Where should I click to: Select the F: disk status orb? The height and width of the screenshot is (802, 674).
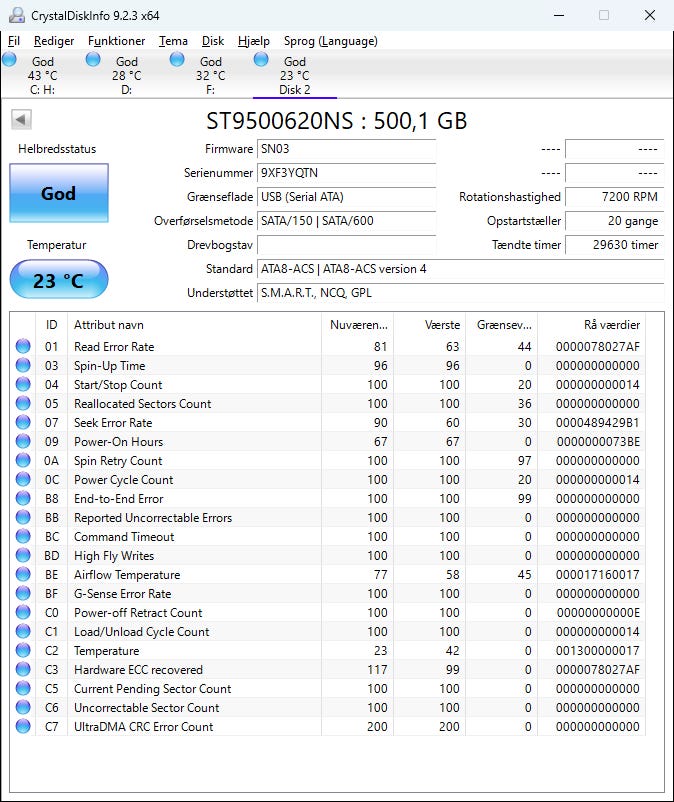click(x=177, y=60)
